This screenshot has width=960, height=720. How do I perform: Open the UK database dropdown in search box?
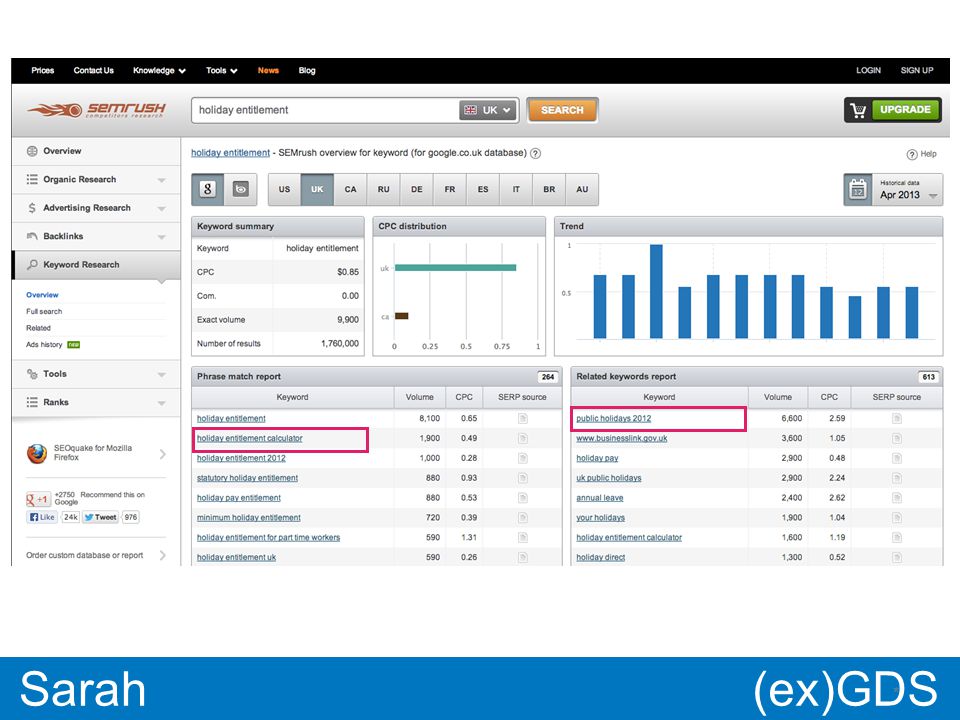coord(487,110)
